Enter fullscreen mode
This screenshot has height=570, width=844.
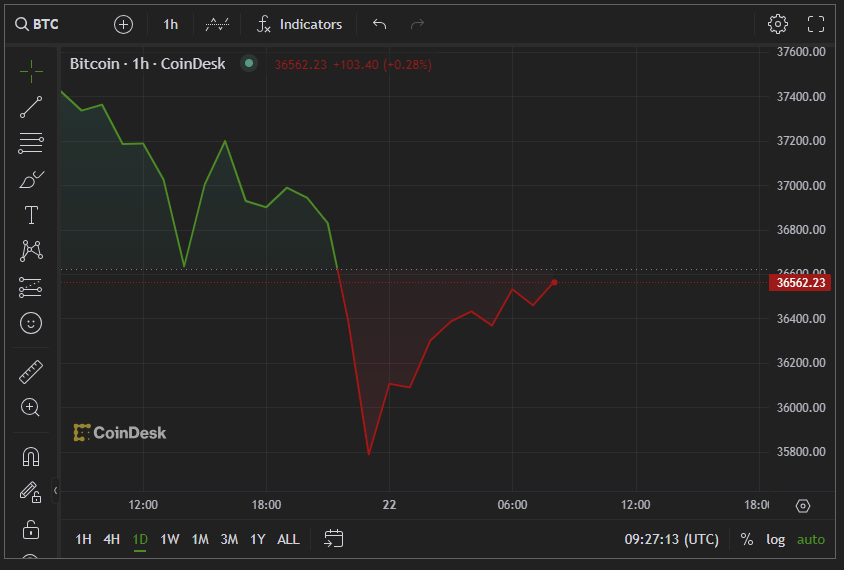pos(816,24)
